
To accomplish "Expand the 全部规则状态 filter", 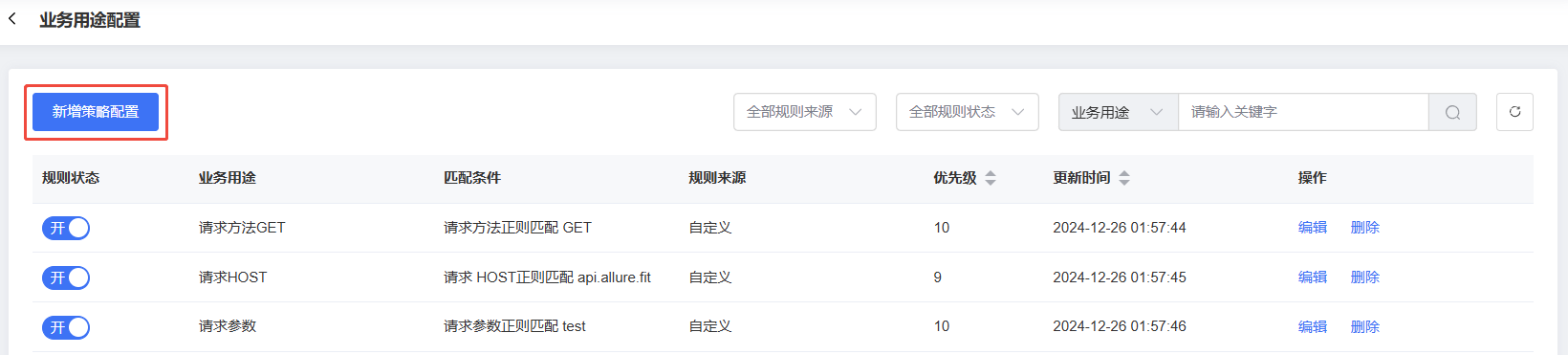I will (968, 112).
